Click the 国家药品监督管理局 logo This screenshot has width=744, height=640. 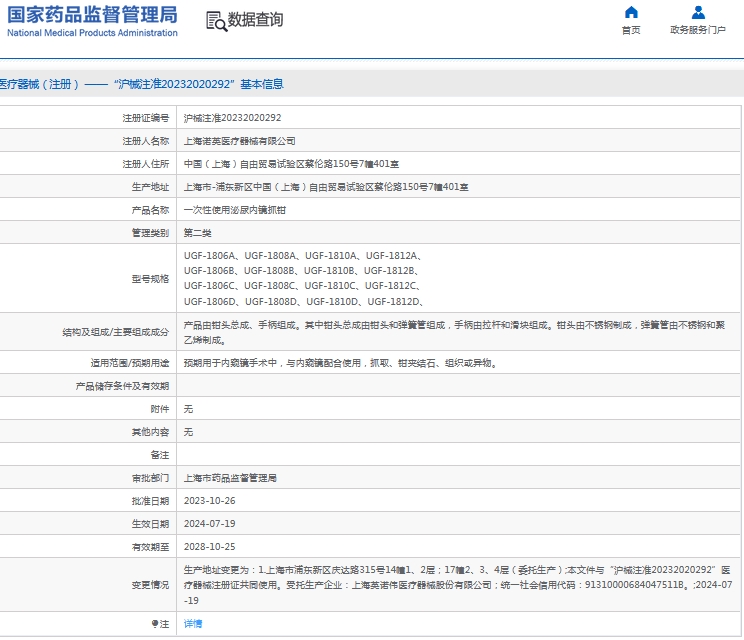(x=93, y=15)
